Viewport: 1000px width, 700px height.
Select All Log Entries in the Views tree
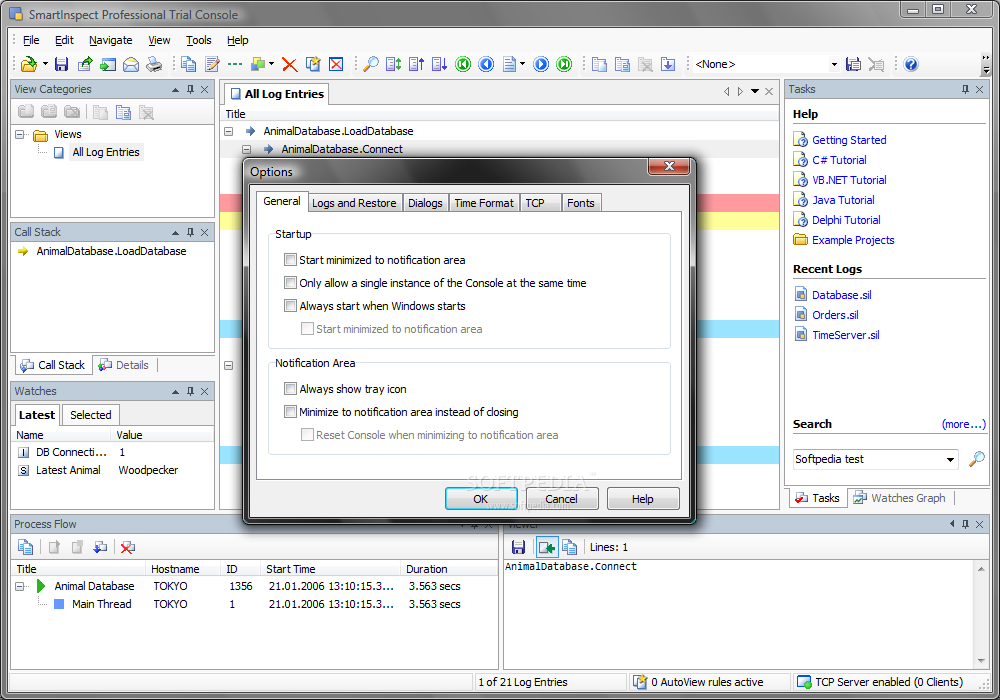pos(105,152)
